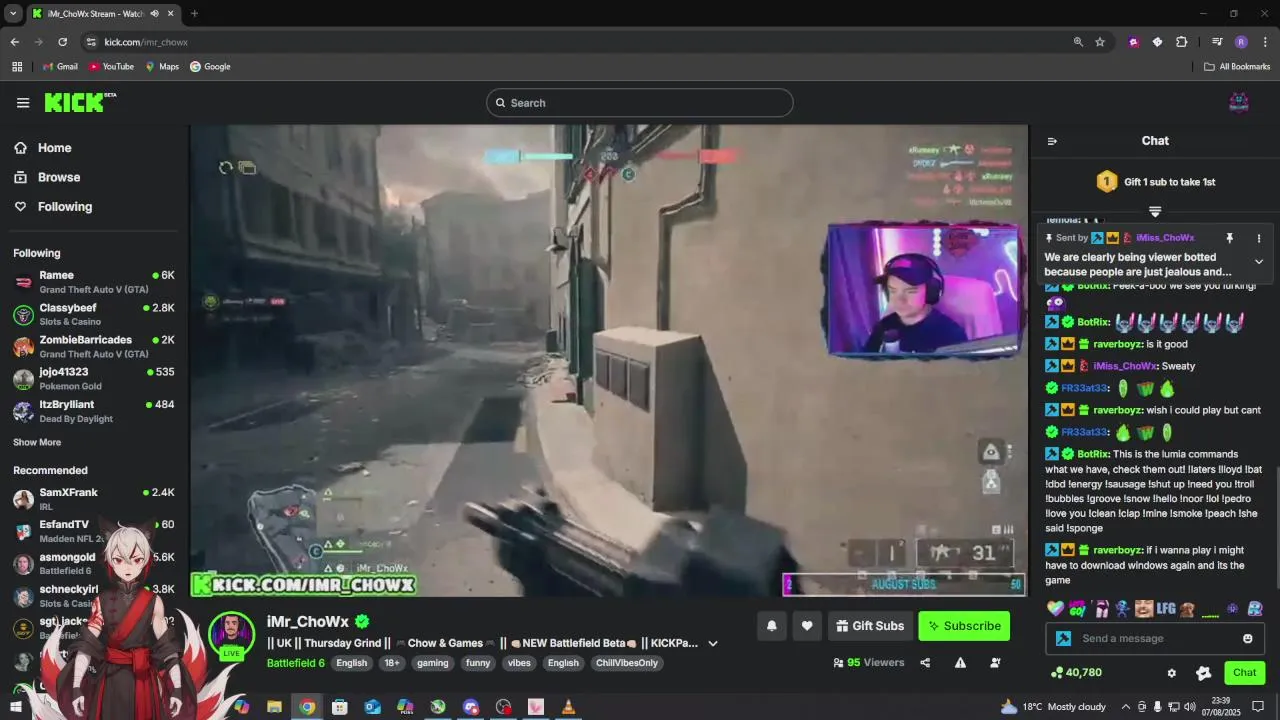Click the KICK logo
The image size is (1280, 720).
coord(80,102)
